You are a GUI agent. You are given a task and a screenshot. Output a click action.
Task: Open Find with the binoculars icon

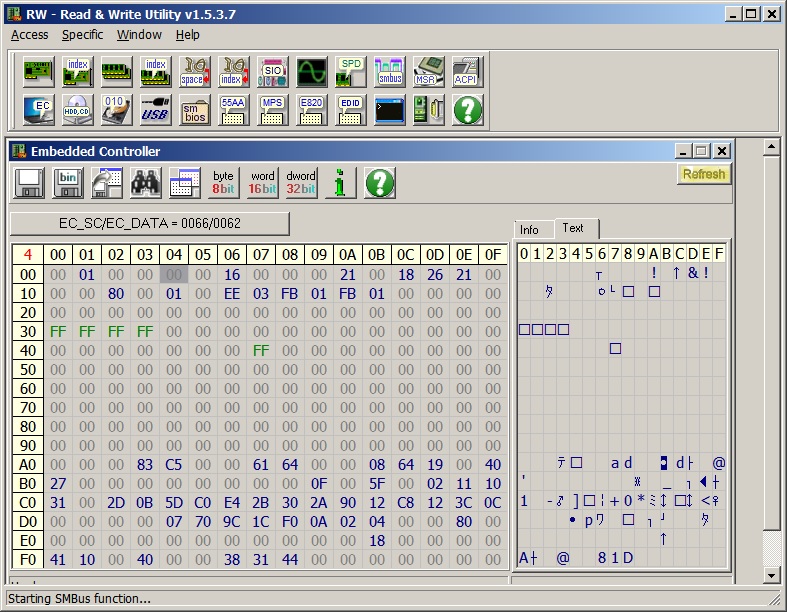146,183
